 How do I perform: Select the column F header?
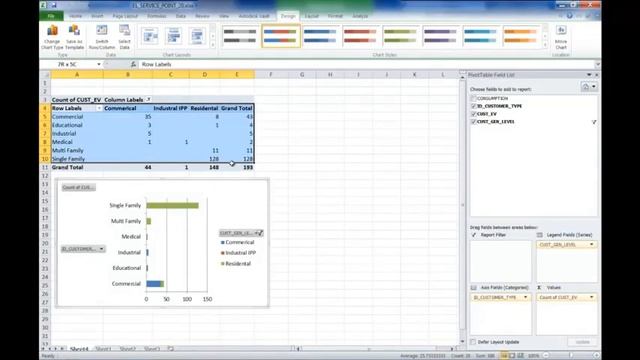click(x=271, y=75)
